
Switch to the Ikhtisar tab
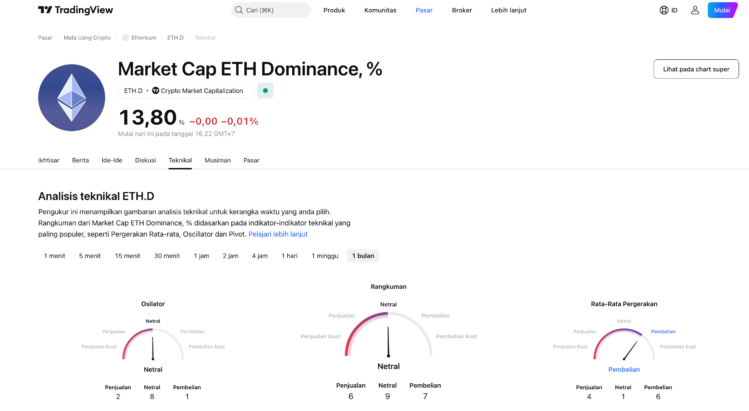point(49,160)
